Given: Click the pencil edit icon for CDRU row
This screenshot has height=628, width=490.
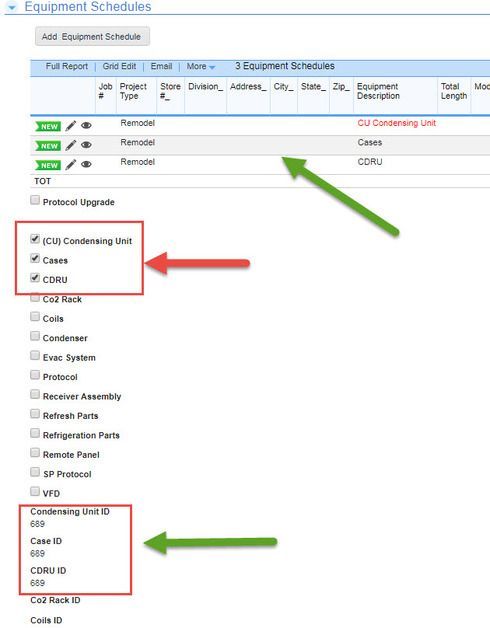Looking at the screenshot, I should coord(71,165).
